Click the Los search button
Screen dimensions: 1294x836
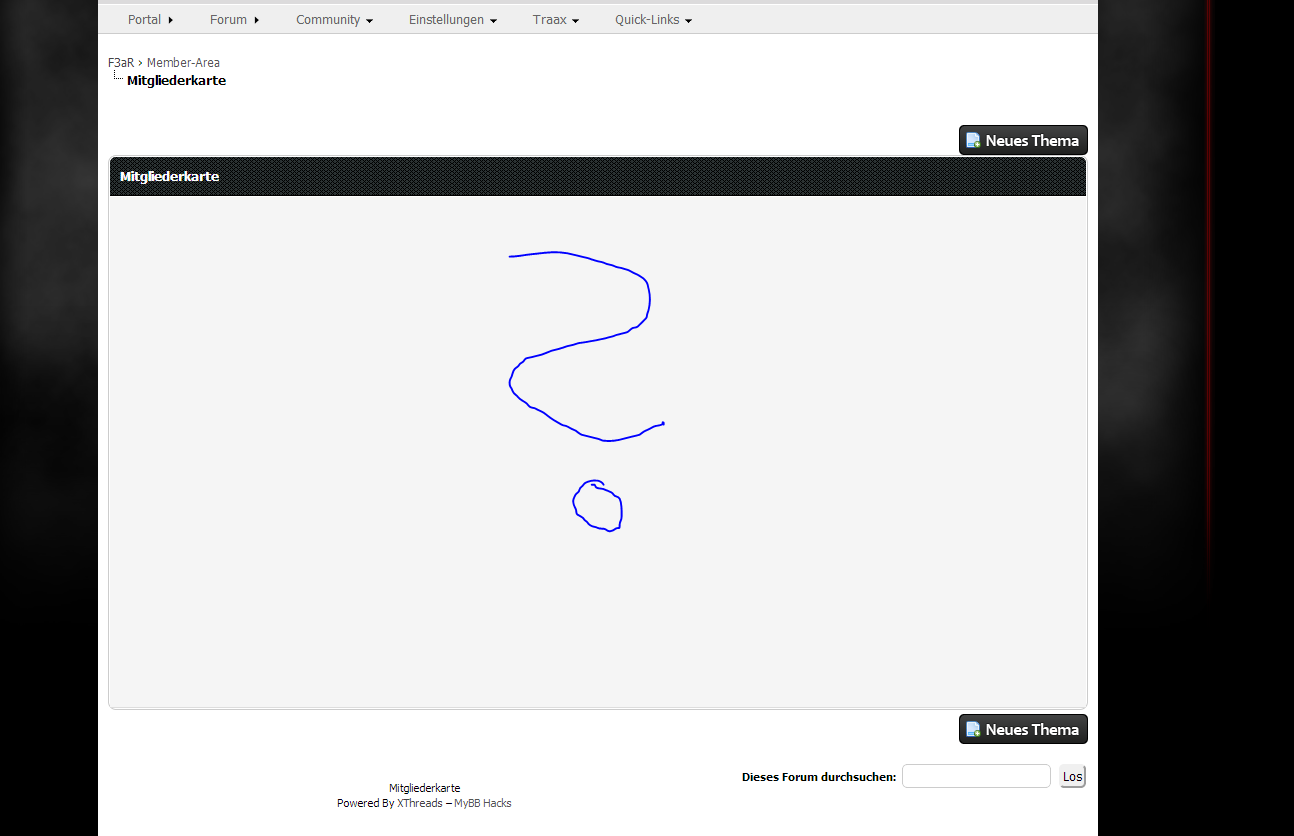pos(1072,777)
